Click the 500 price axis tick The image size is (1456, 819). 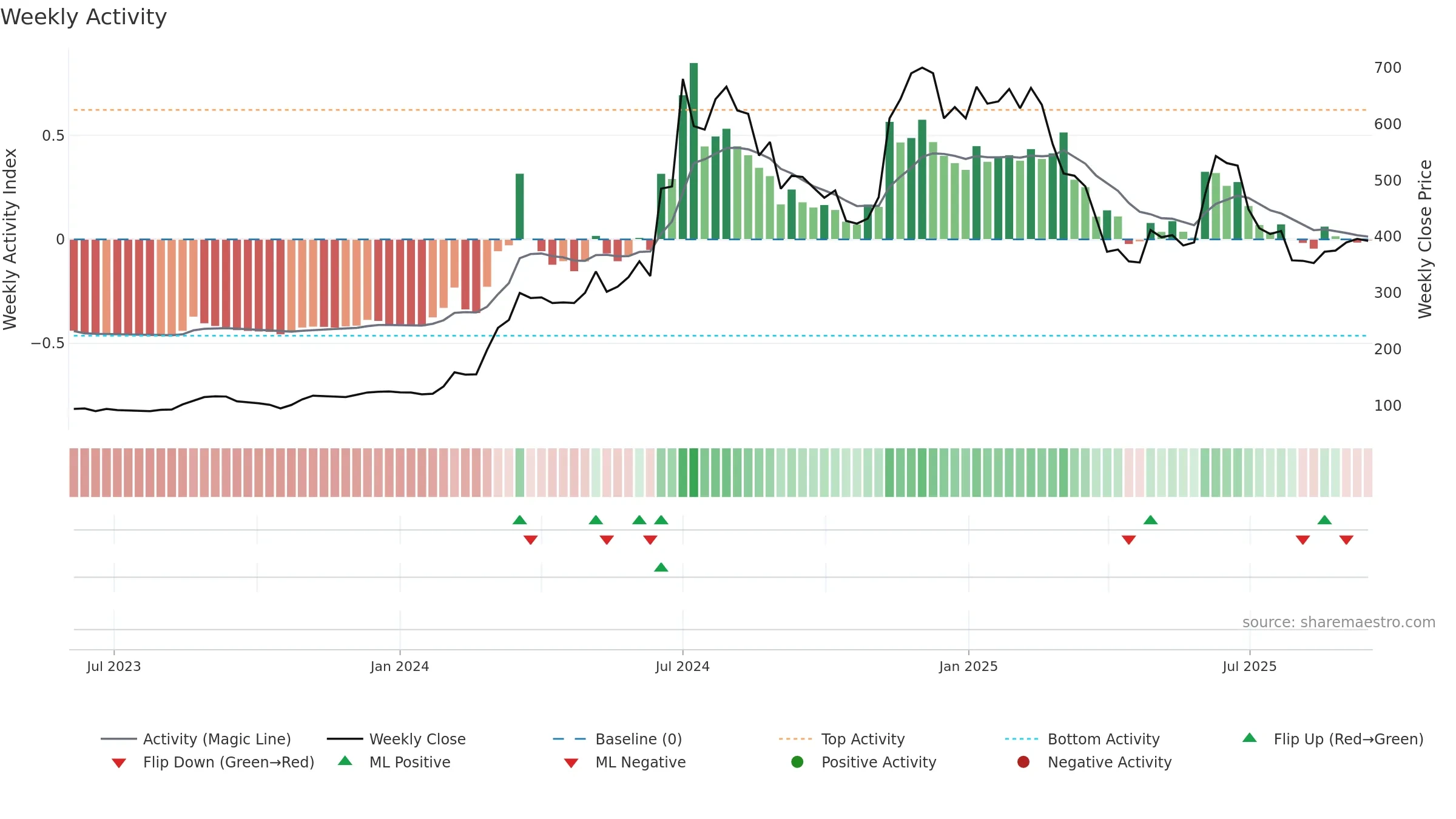pos(1388,181)
